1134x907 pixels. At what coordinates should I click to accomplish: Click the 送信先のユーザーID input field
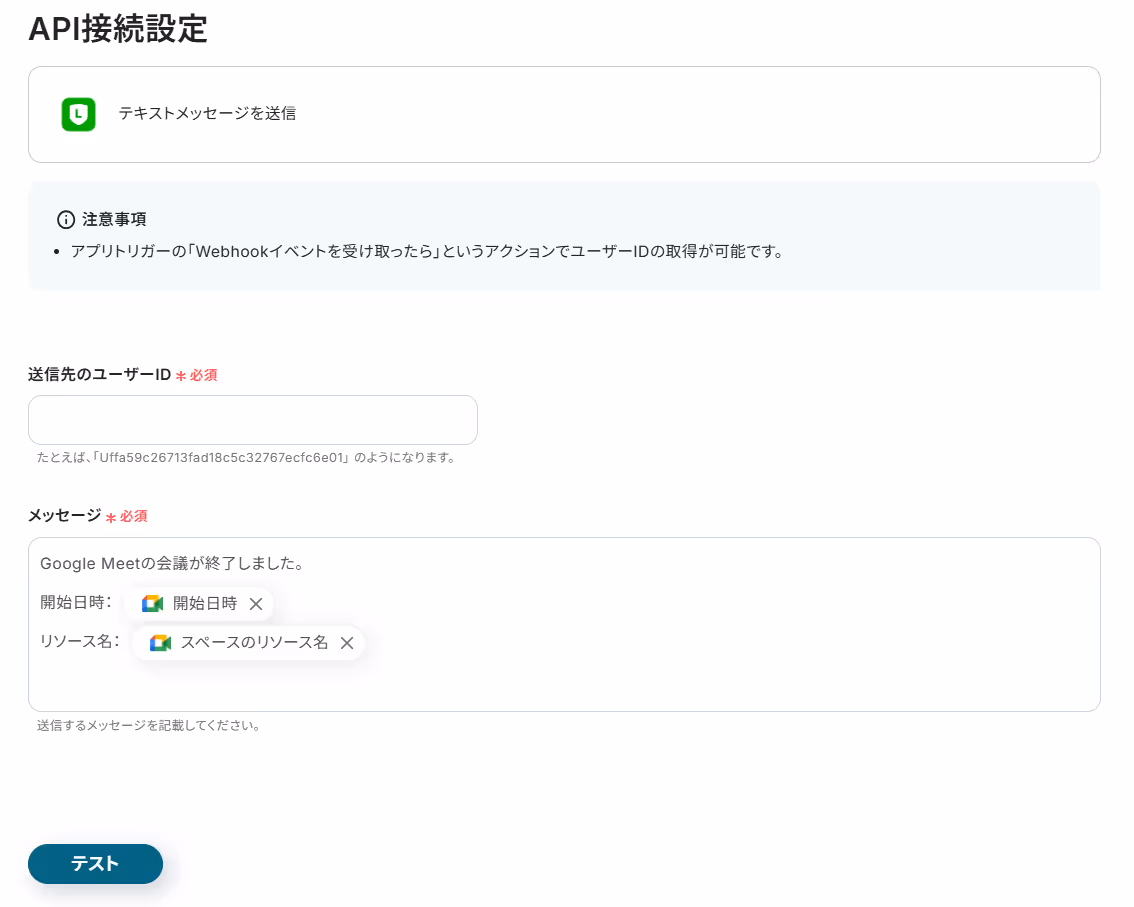click(252, 420)
